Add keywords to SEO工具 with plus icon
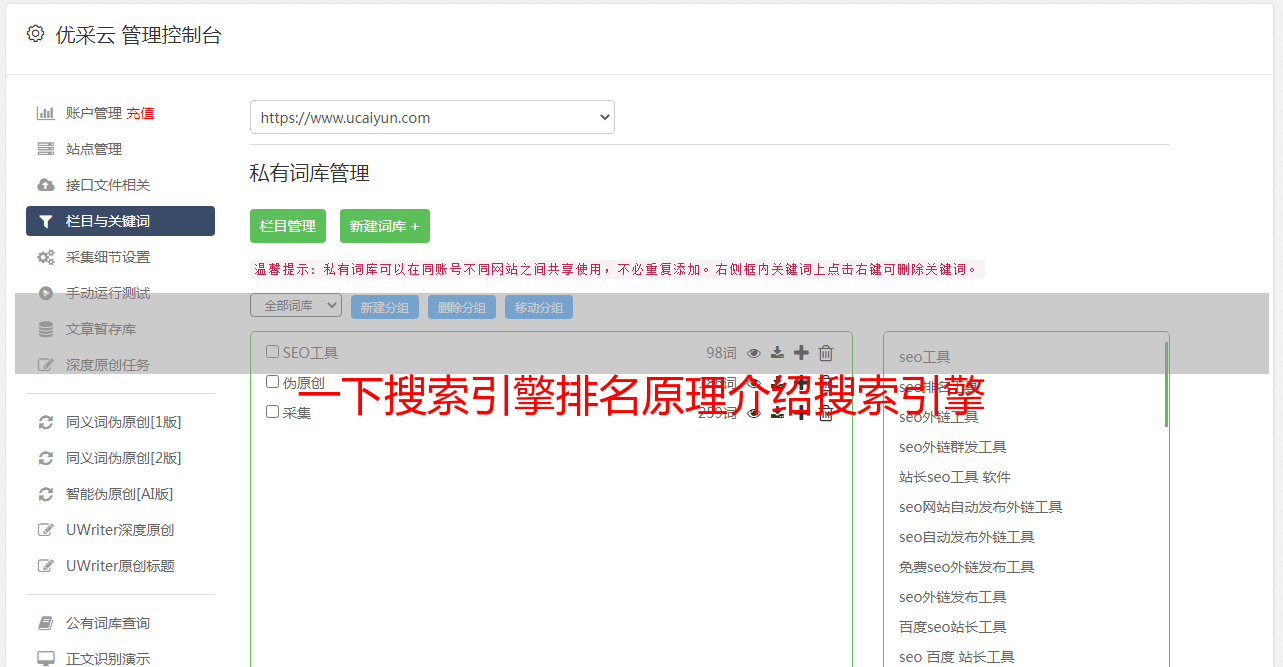The width and height of the screenshot is (1283, 667). click(x=801, y=353)
